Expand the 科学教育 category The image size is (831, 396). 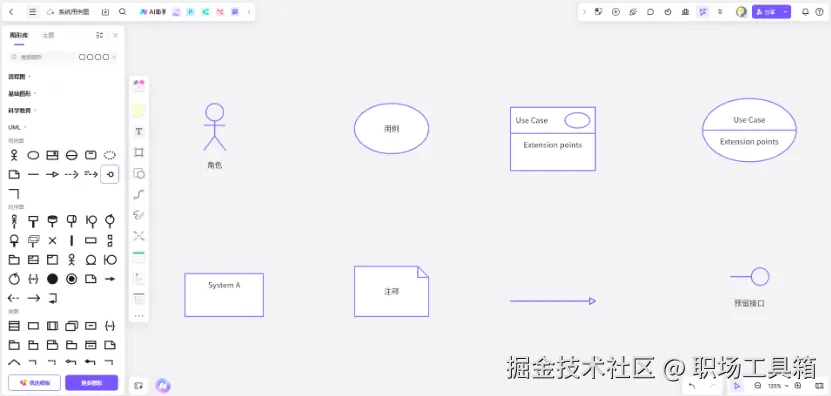[x=22, y=110]
